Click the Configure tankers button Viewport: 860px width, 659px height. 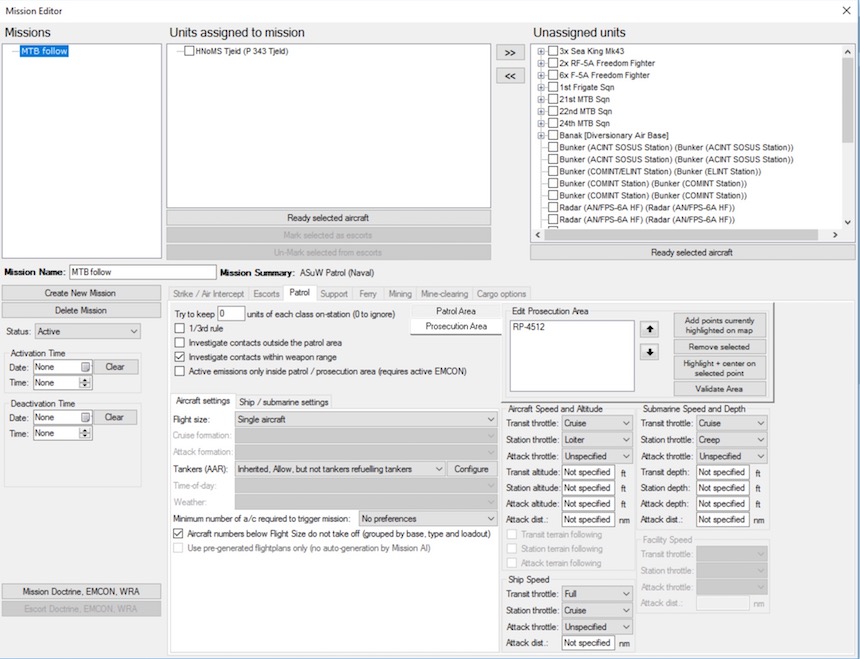(x=471, y=469)
